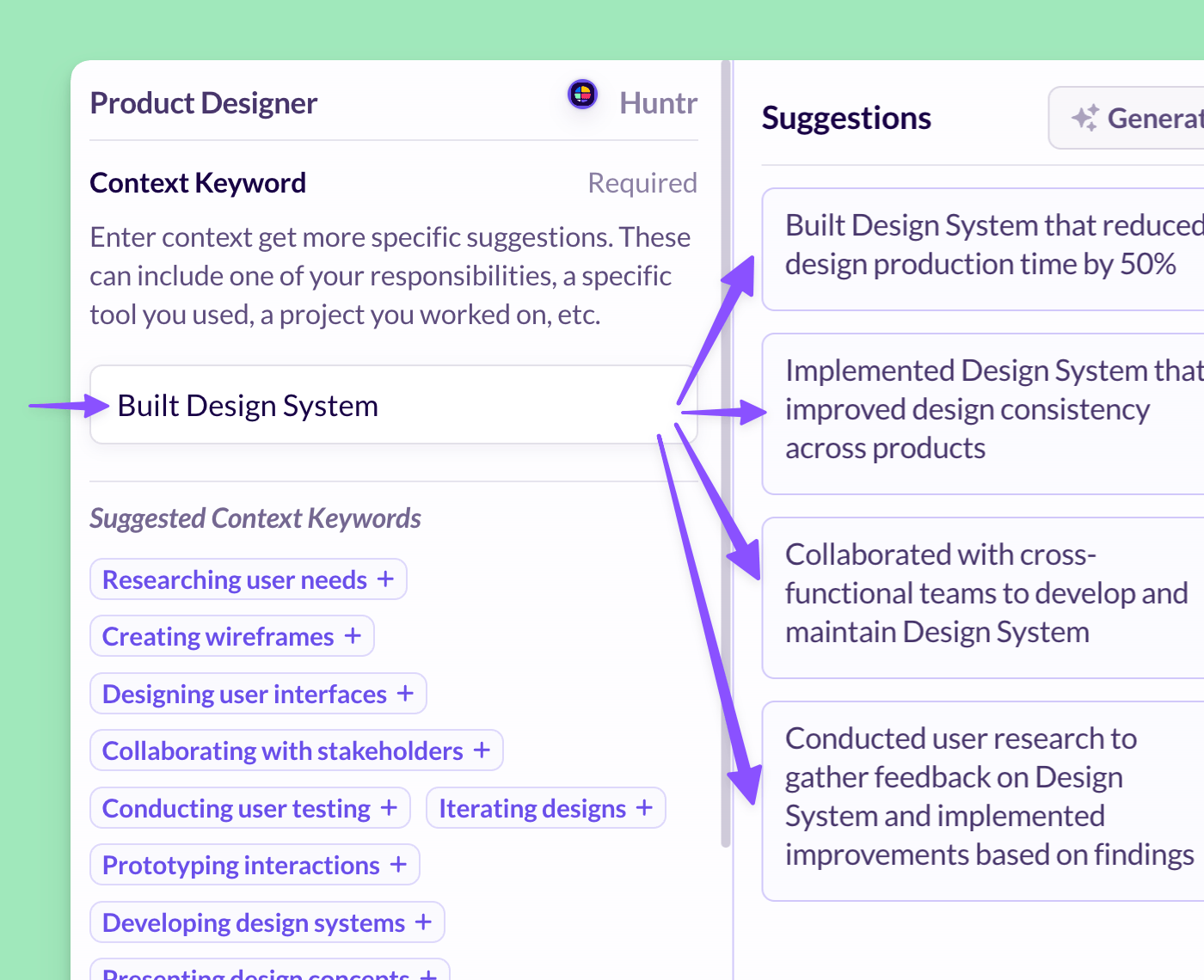Viewport: 1204px width, 980px height.
Task: Click plus icon on Collaborating with stakeholders
Action: point(482,750)
